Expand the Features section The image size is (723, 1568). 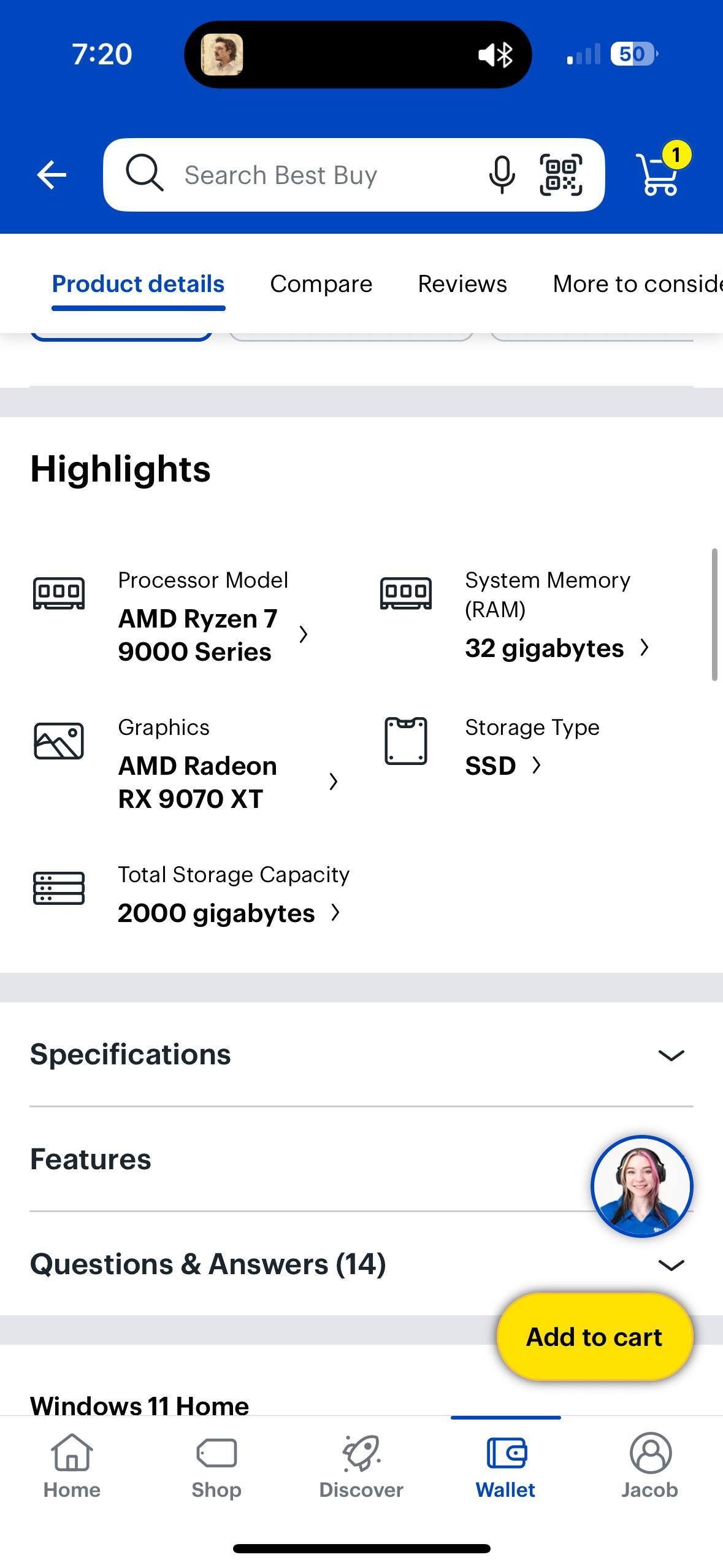click(307, 1159)
